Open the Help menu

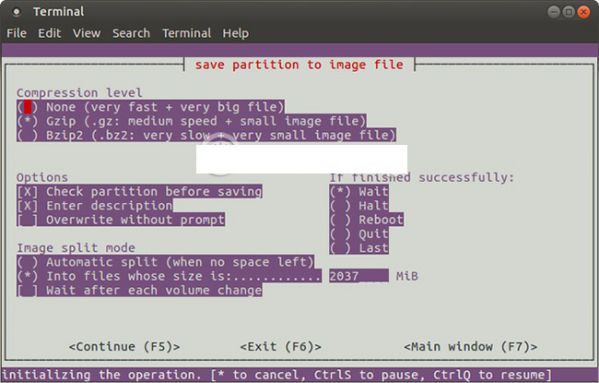coord(235,33)
